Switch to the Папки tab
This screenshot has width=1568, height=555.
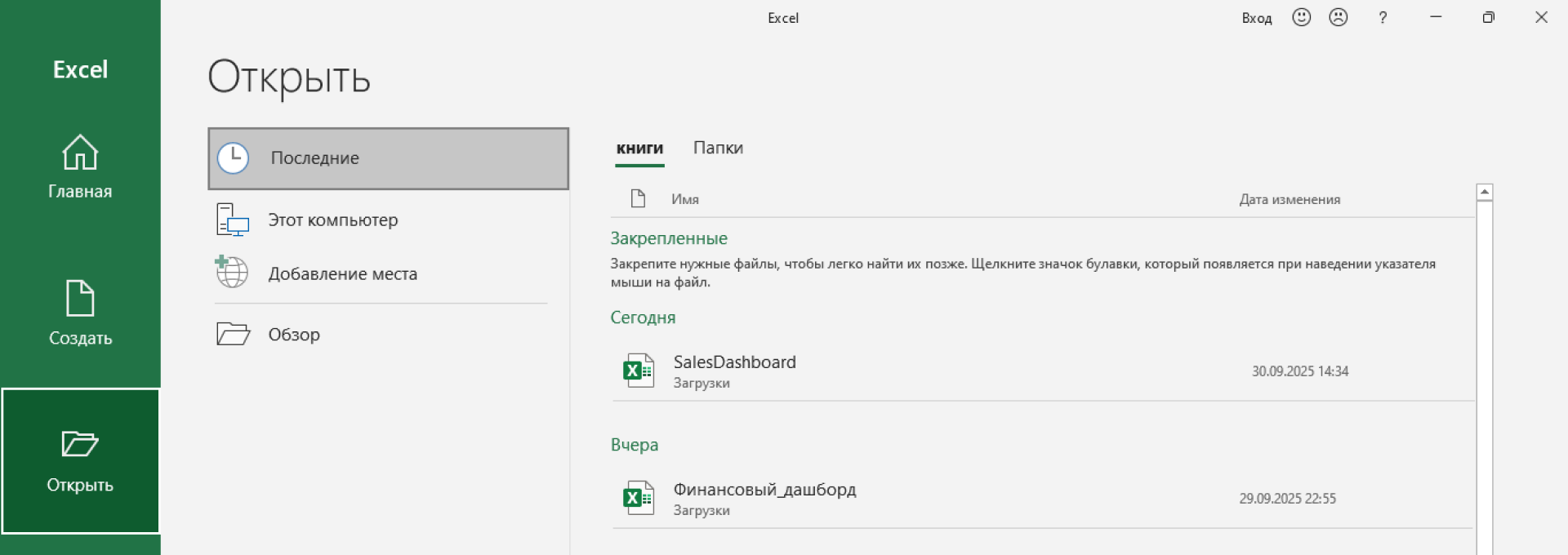pos(718,148)
